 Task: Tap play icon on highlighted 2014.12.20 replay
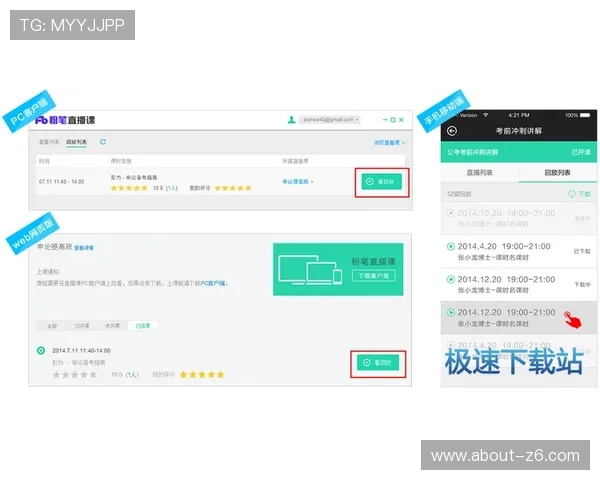click(x=451, y=313)
